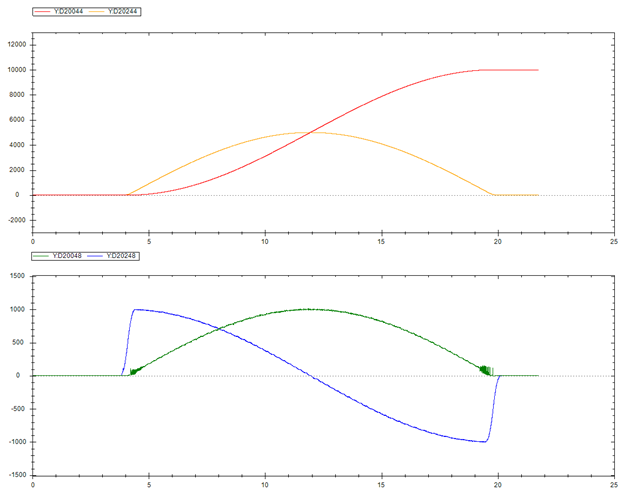Click the Y.D20044 legend label
The width and height of the screenshot is (624, 491).
(68, 11)
